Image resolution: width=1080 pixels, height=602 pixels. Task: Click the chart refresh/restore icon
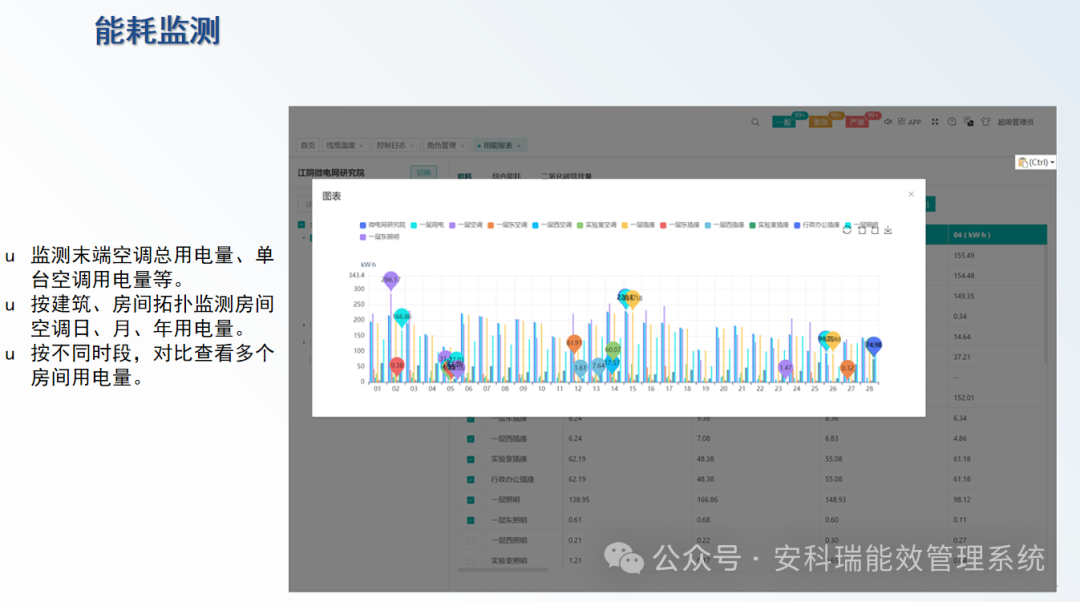coord(847,230)
